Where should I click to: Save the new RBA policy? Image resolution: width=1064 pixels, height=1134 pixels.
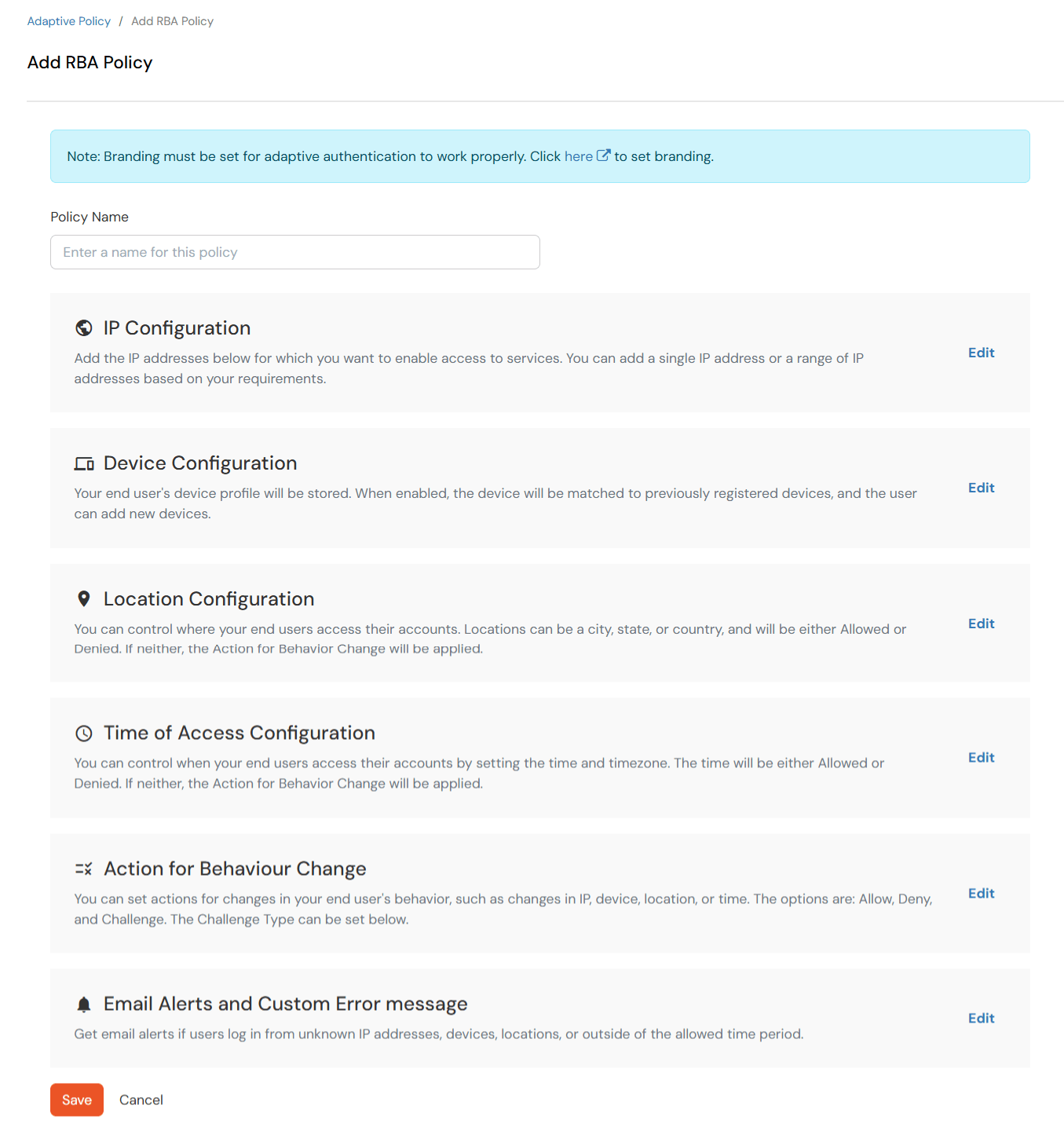pos(76,1099)
